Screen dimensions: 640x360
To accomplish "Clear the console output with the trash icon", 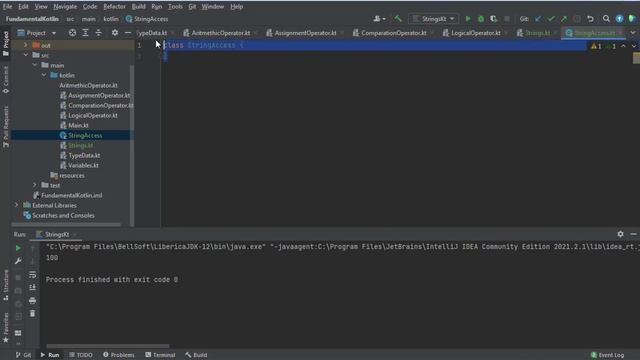I will tap(32, 313).
